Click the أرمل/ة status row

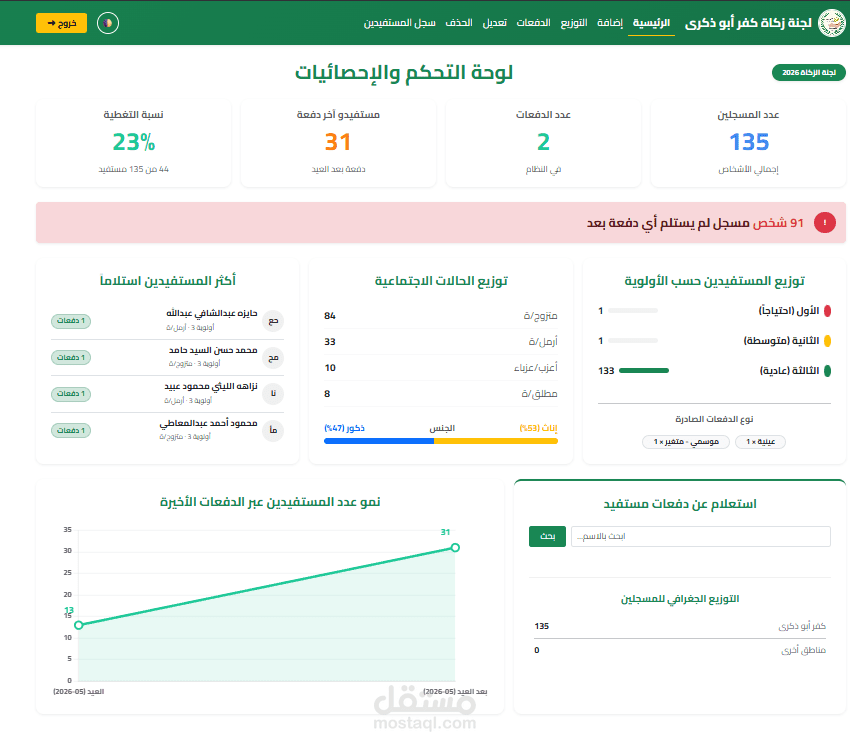pos(441,342)
